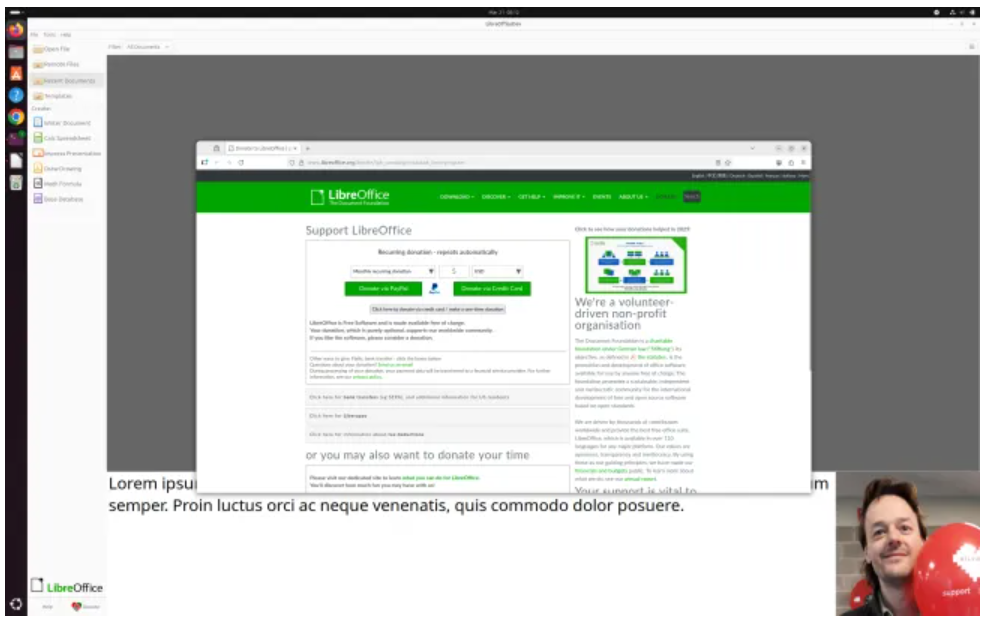The image size is (984, 621).
Task: Open the IMPROVE IT site menu
Action: [569, 197]
